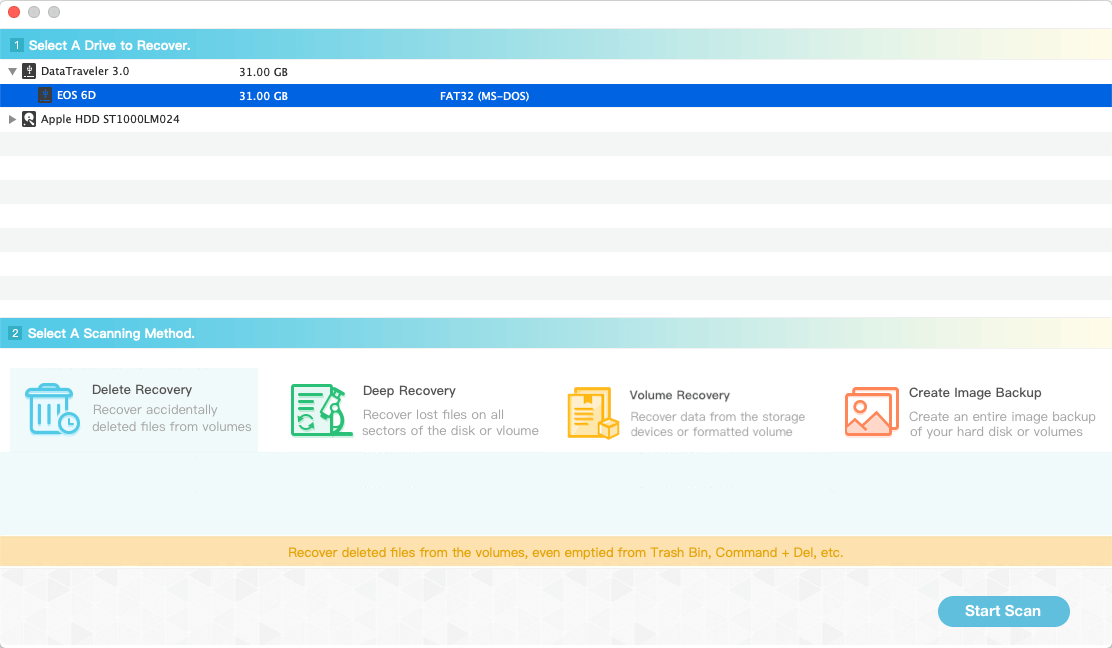This screenshot has height=648, width=1112.
Task: Choose the Volume Recovery method label
Action: 679,395
